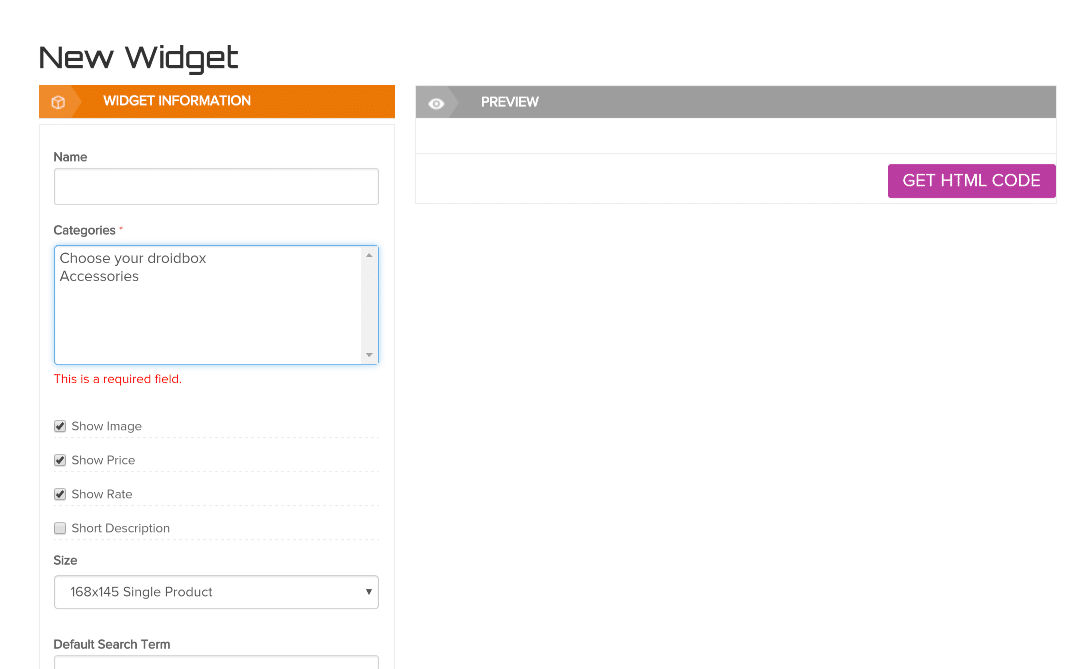Enable the Short Description checkbox
Viewport: 1082px width, 669px height.
(x=60, y=528)
